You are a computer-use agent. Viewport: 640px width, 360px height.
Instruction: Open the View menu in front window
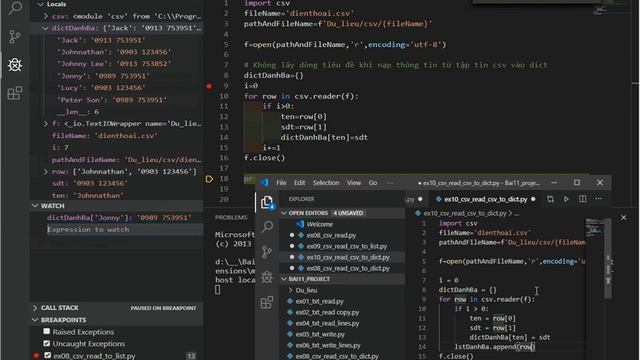354,183
